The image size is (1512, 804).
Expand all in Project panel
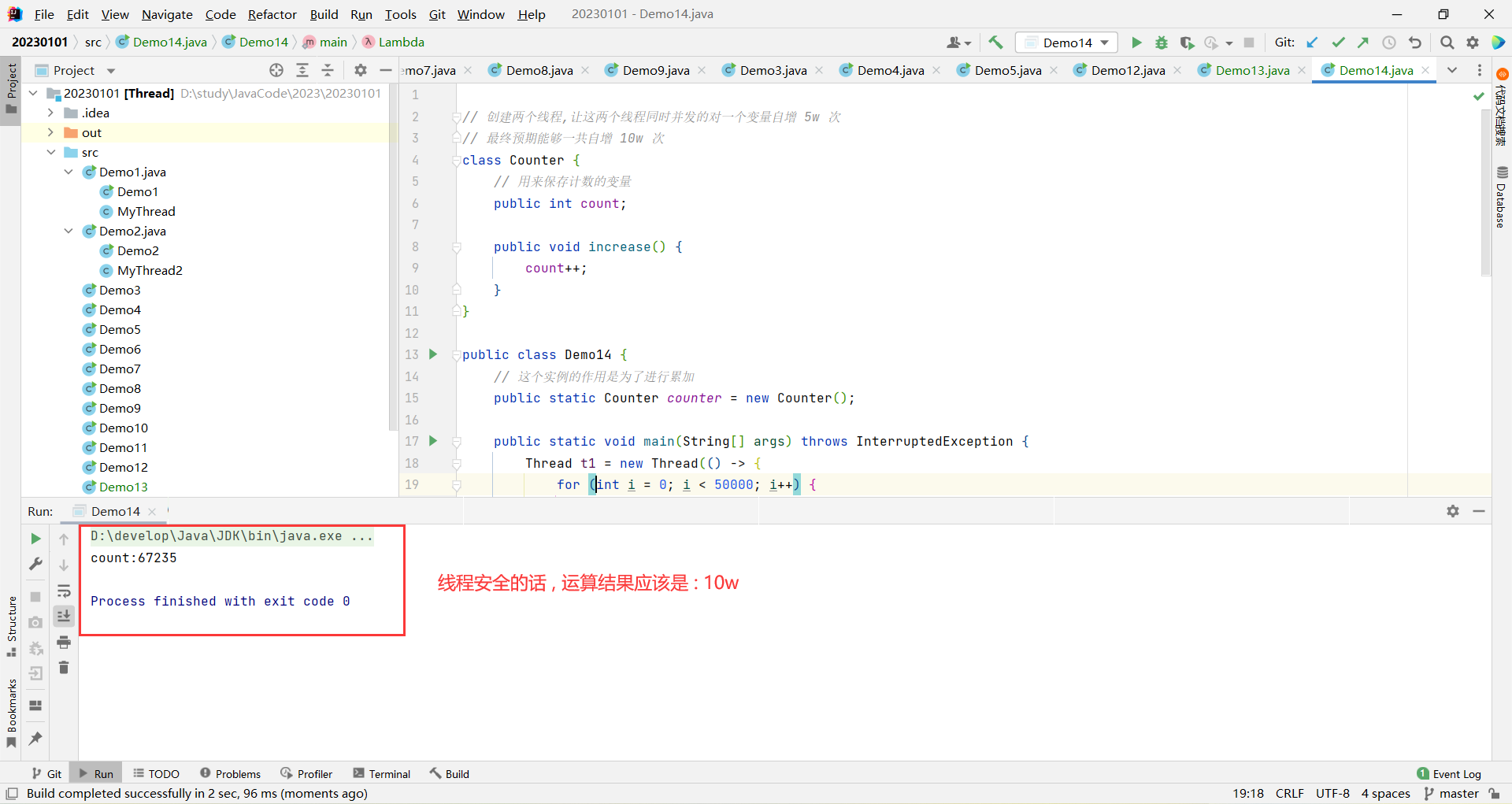(x=302, y=70)
